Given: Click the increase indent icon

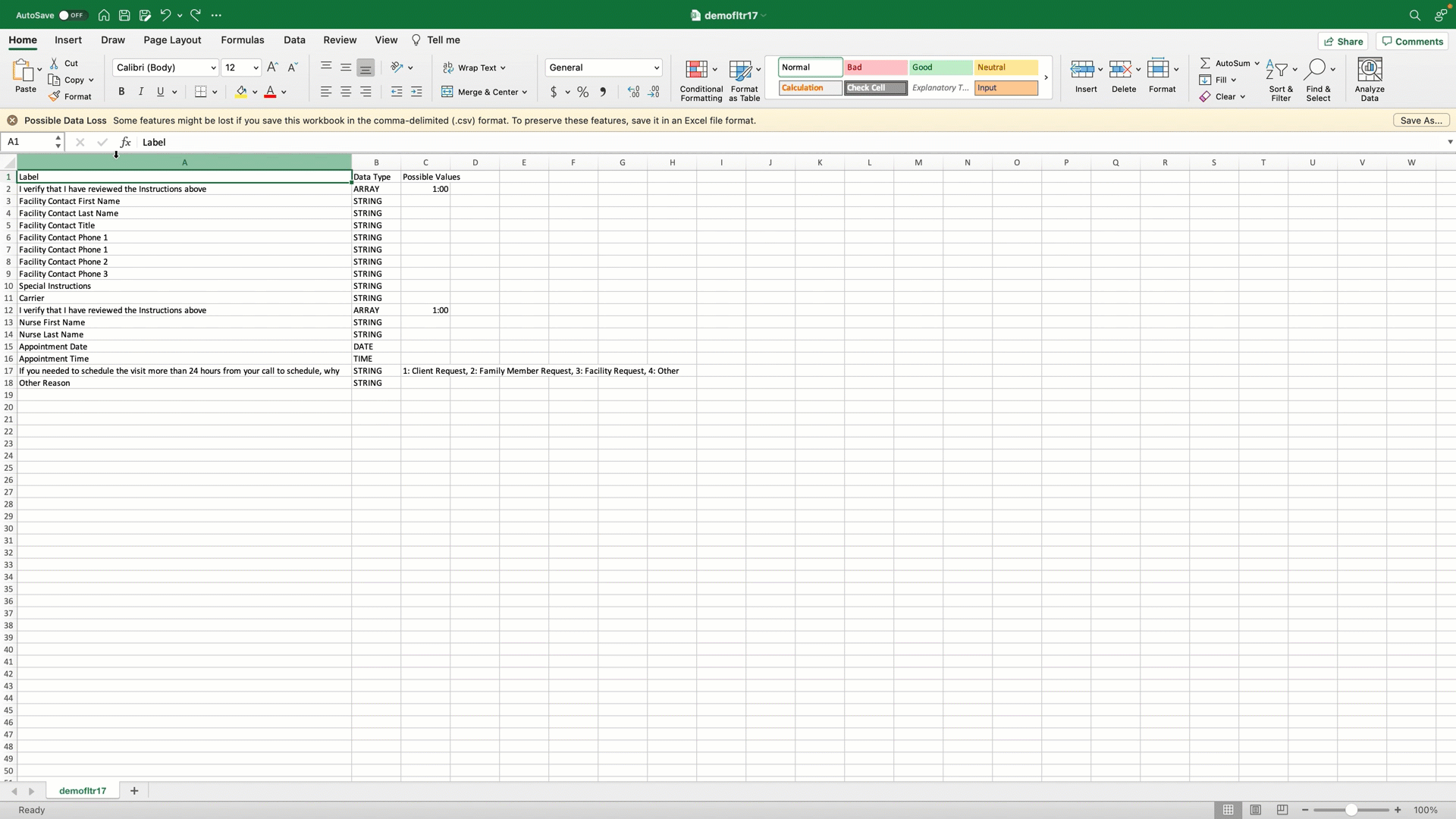Looking at the screenshot, I should click(x=416, y=92).
